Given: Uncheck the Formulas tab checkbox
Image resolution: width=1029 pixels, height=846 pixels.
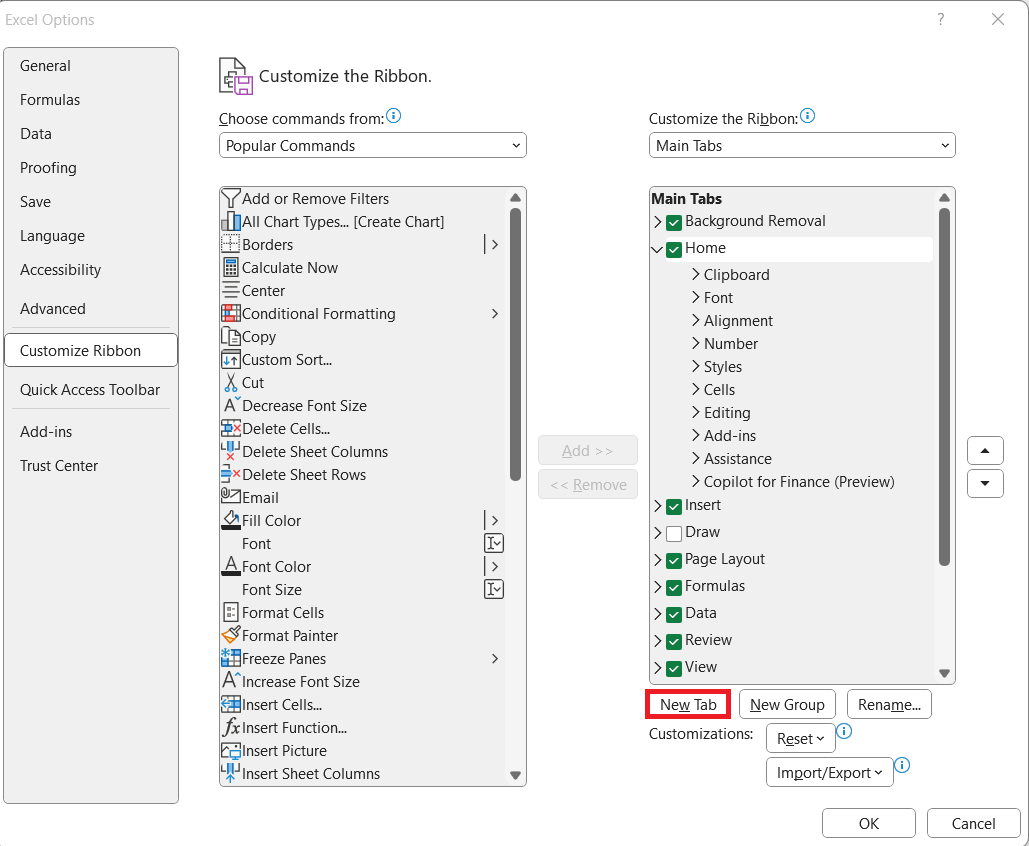Looking at the screenshot, I should [673, 587].
